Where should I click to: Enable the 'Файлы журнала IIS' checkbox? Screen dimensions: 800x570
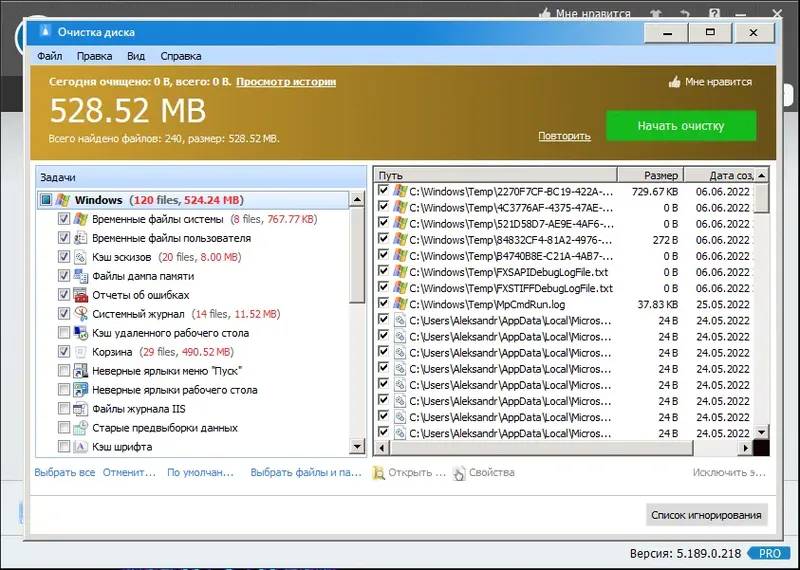tap(64, 409)
